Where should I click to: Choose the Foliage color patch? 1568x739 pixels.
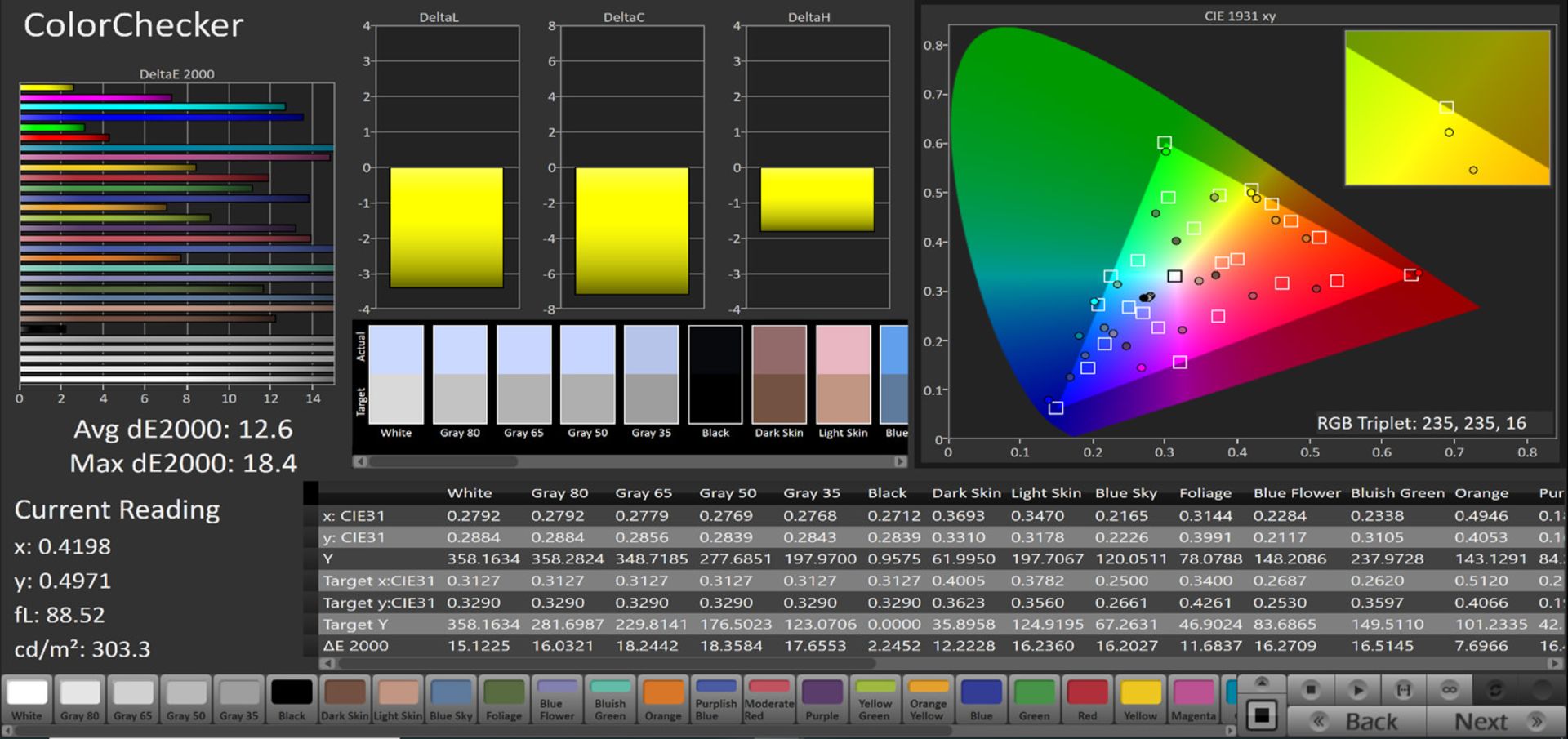pos(504,700)
